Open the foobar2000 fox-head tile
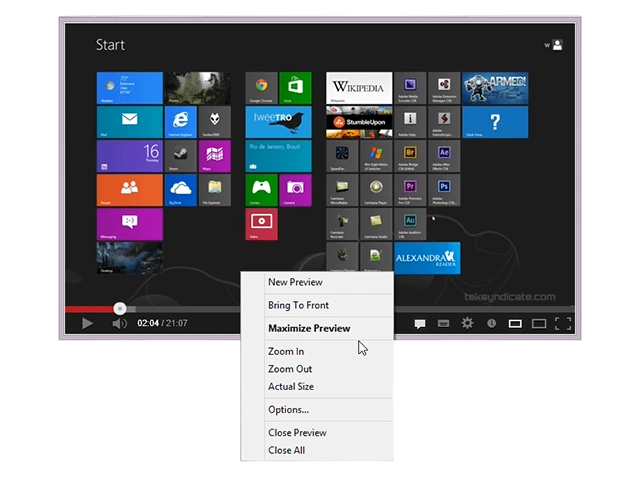The width and height of the screenshot is (640, 480). (x=215, y=122)
